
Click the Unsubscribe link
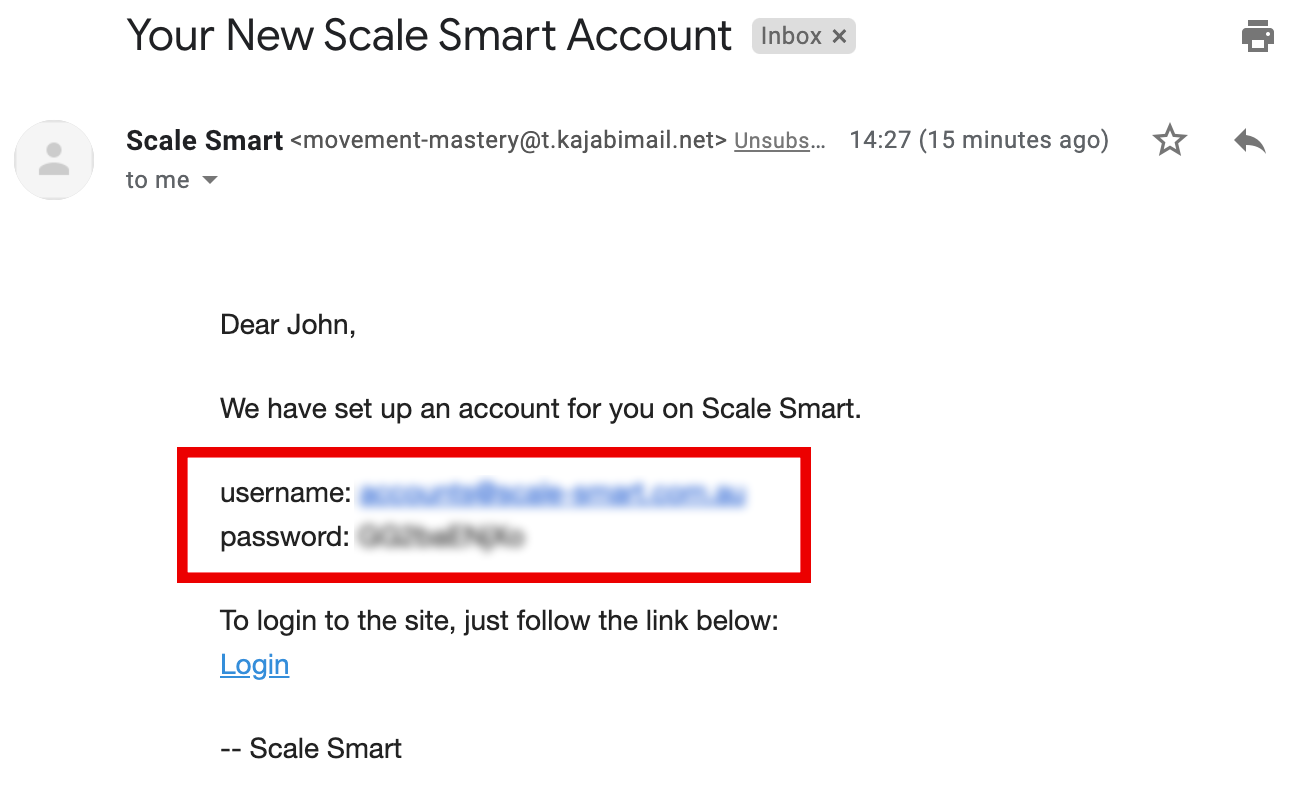click(780, 141)
